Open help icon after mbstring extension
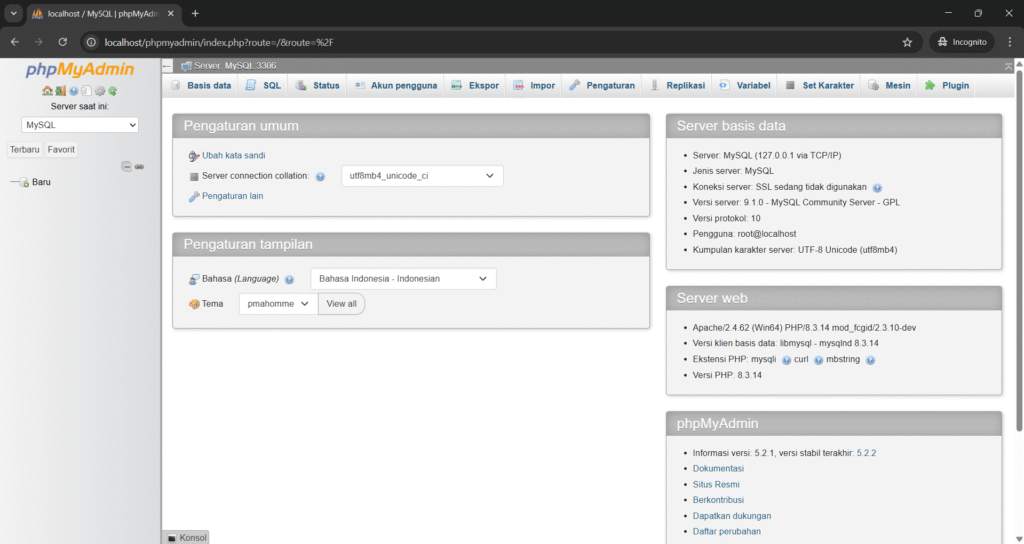The image size is (1024, 544). [x=870, y=360]
